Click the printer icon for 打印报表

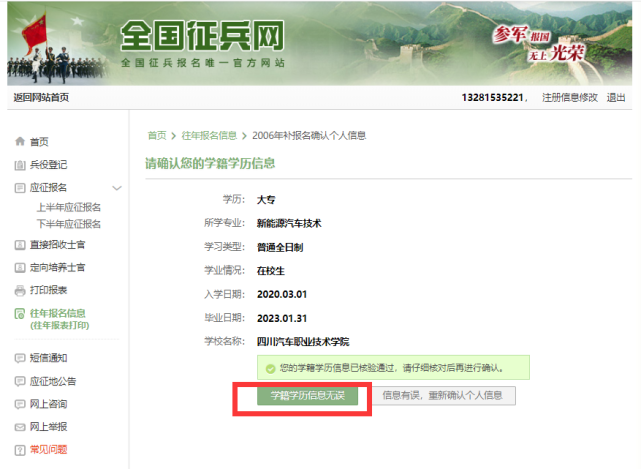click(20, 291)
